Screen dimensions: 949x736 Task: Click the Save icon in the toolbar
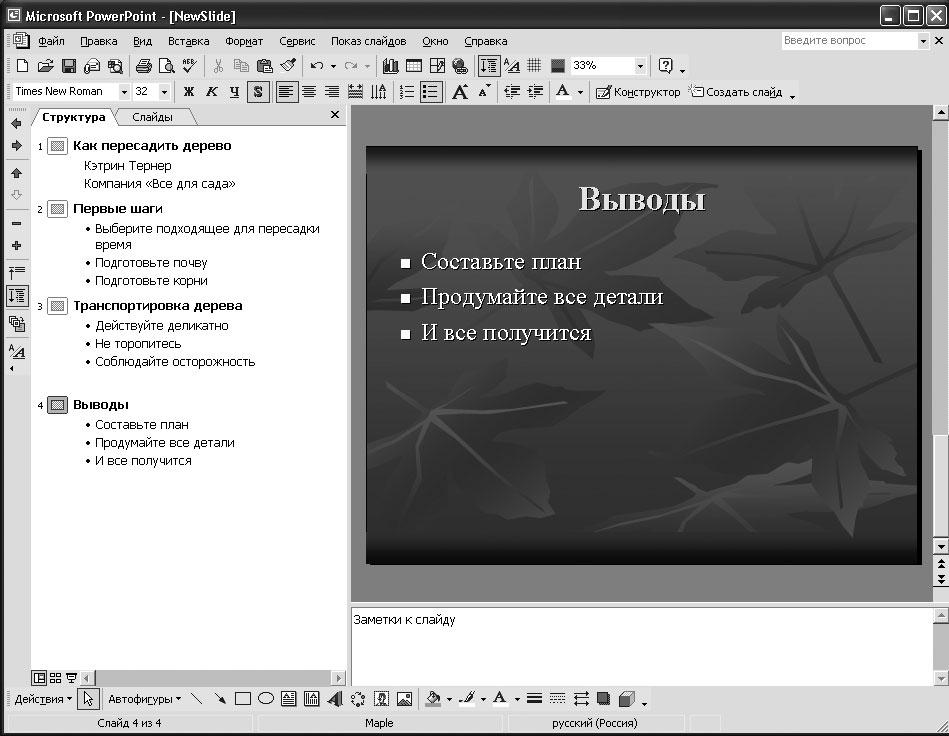click(x=69, y=66)
